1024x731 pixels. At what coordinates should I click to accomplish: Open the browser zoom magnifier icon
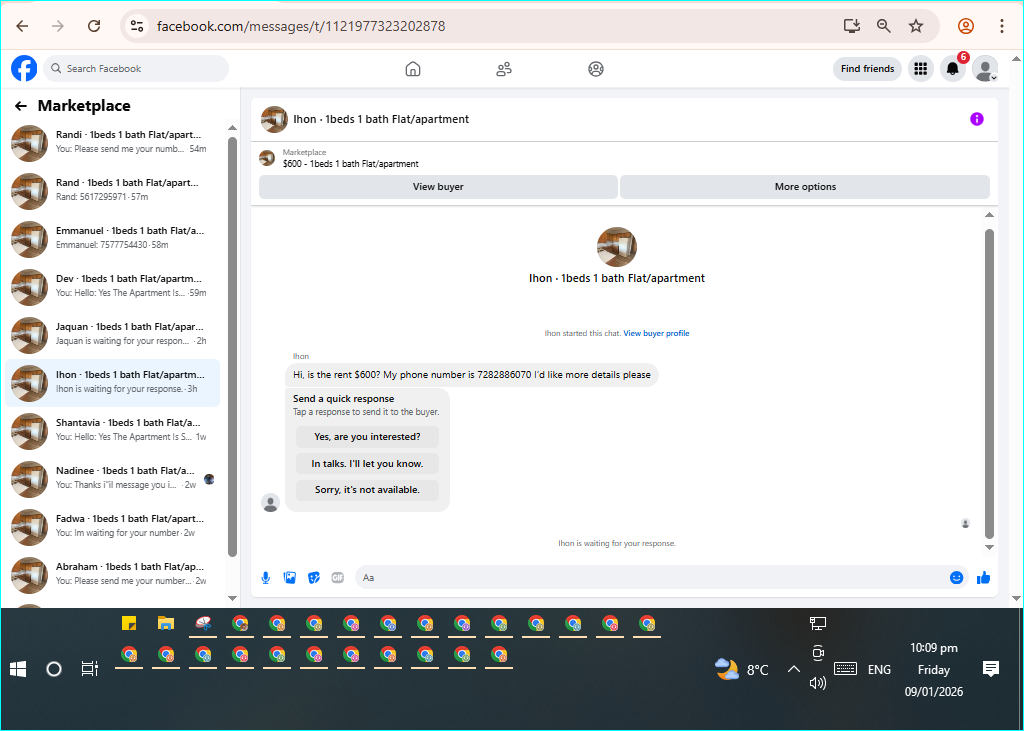(884, 26)
